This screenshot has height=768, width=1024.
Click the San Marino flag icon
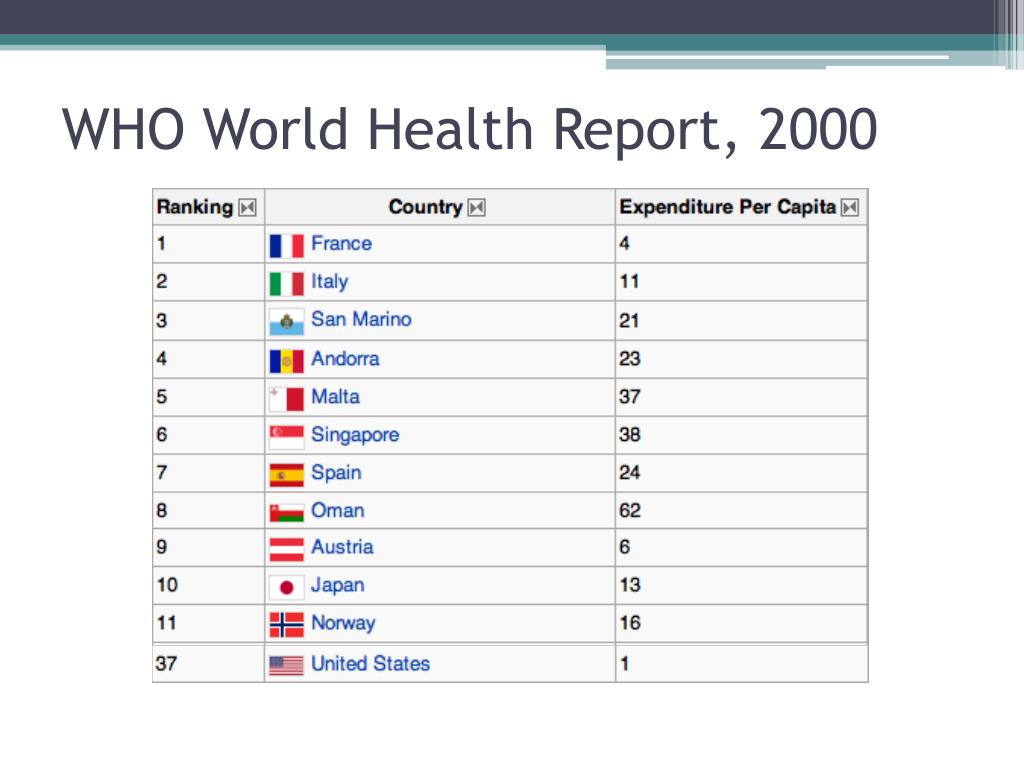pos(287,322)
